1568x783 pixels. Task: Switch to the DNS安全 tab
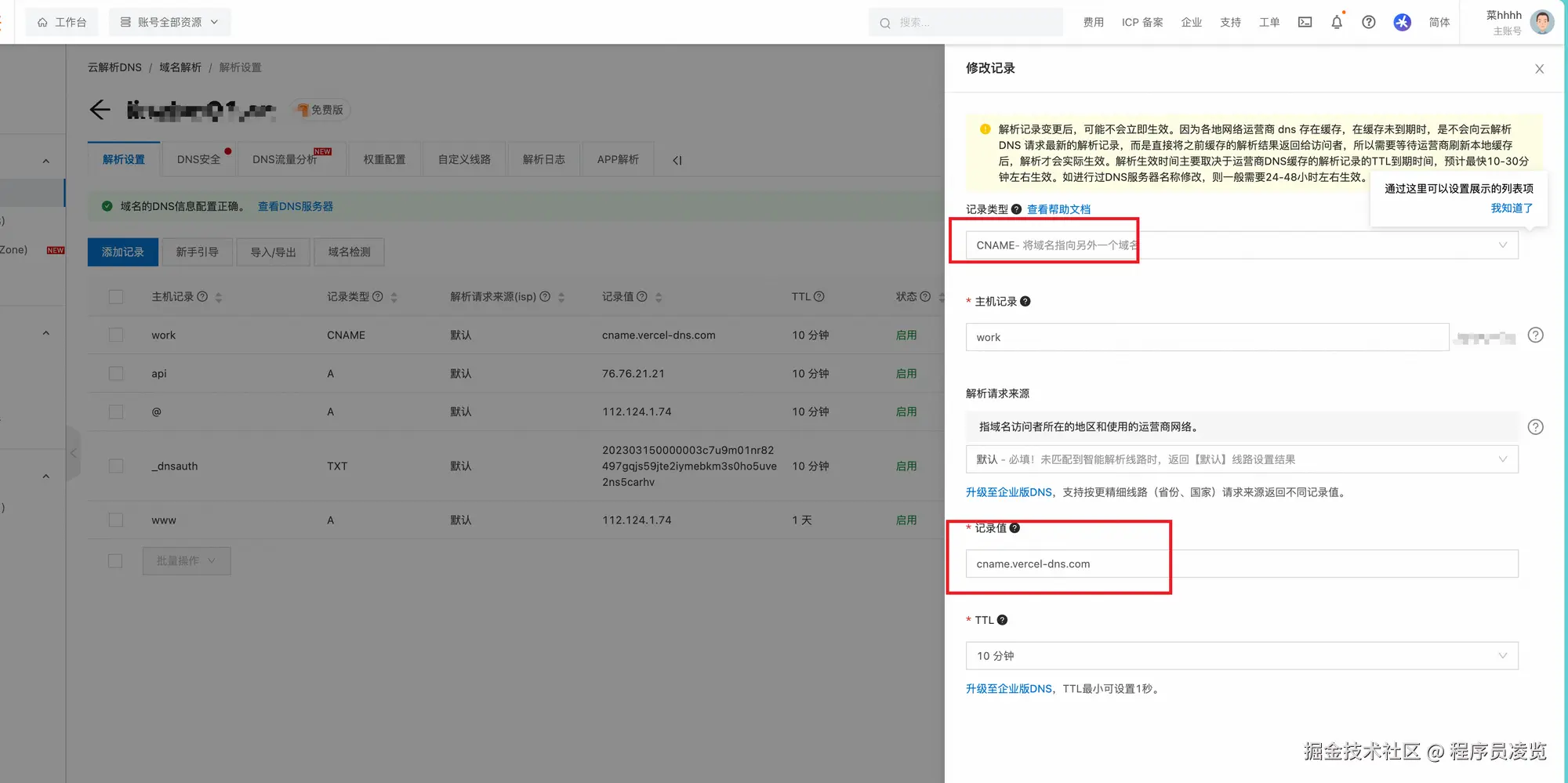pos(198,160)
